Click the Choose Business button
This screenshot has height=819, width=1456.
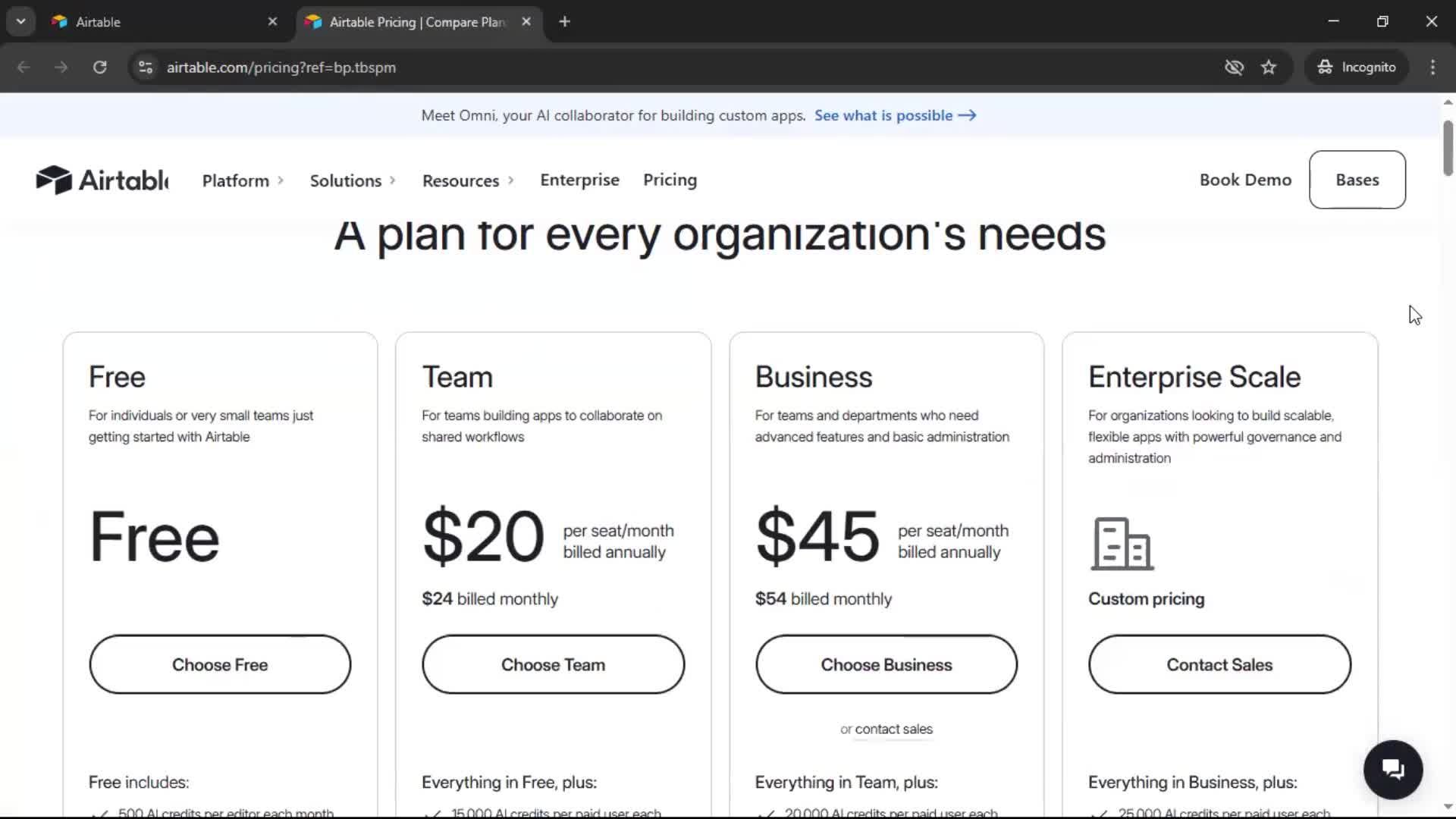tap(886, 664)
